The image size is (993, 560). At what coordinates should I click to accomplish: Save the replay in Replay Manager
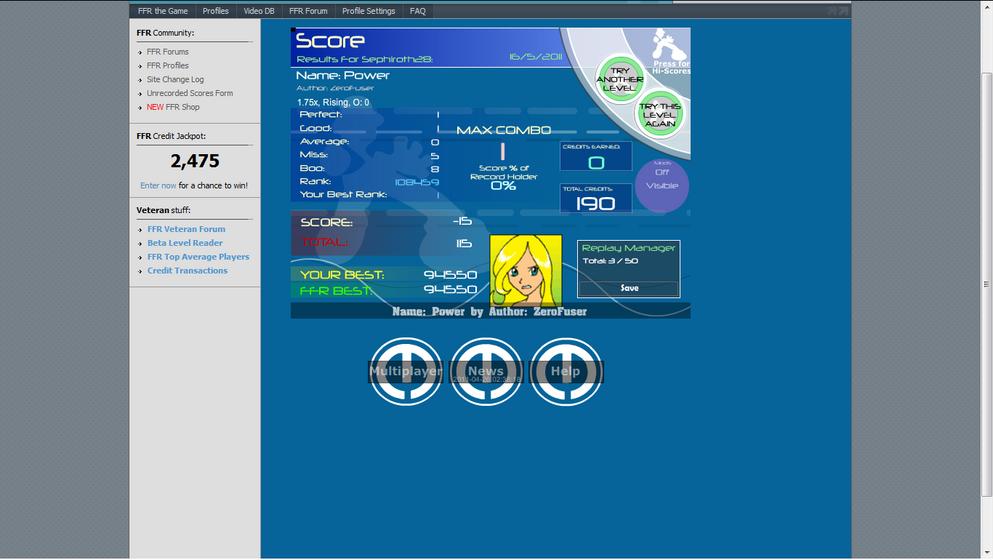click(629, 288)
